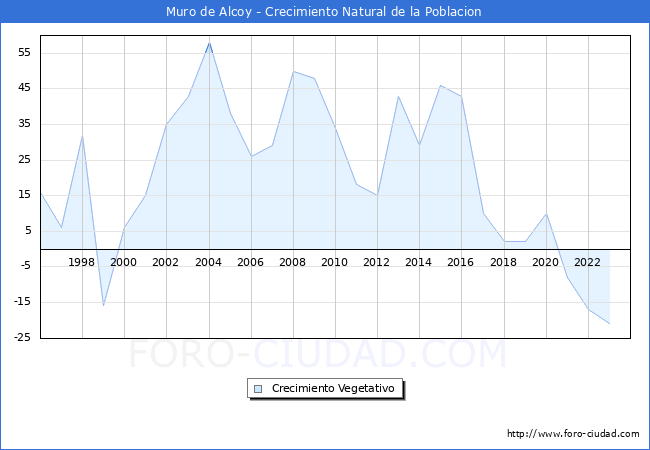
Task: Click the x-axis label 2002
Action: pyautogui.click(x=165, y=262)
